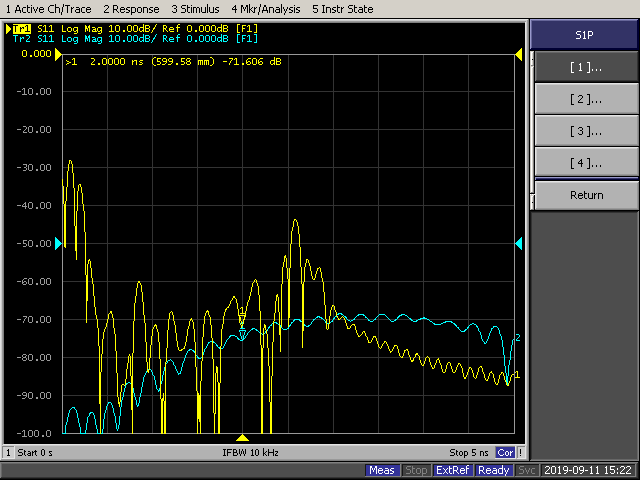Open the 4 Mkr/Analysis menu
Viewport: 640px width, 480px height.
264,9
